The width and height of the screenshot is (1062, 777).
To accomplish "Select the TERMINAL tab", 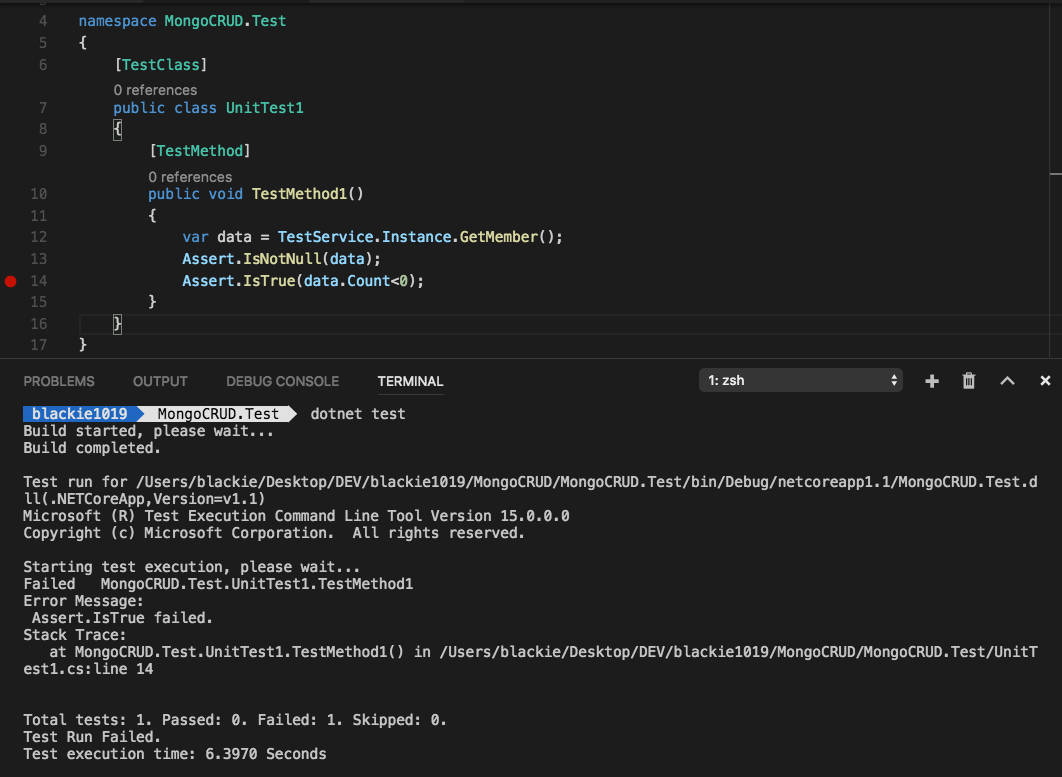I will (410, 381).
